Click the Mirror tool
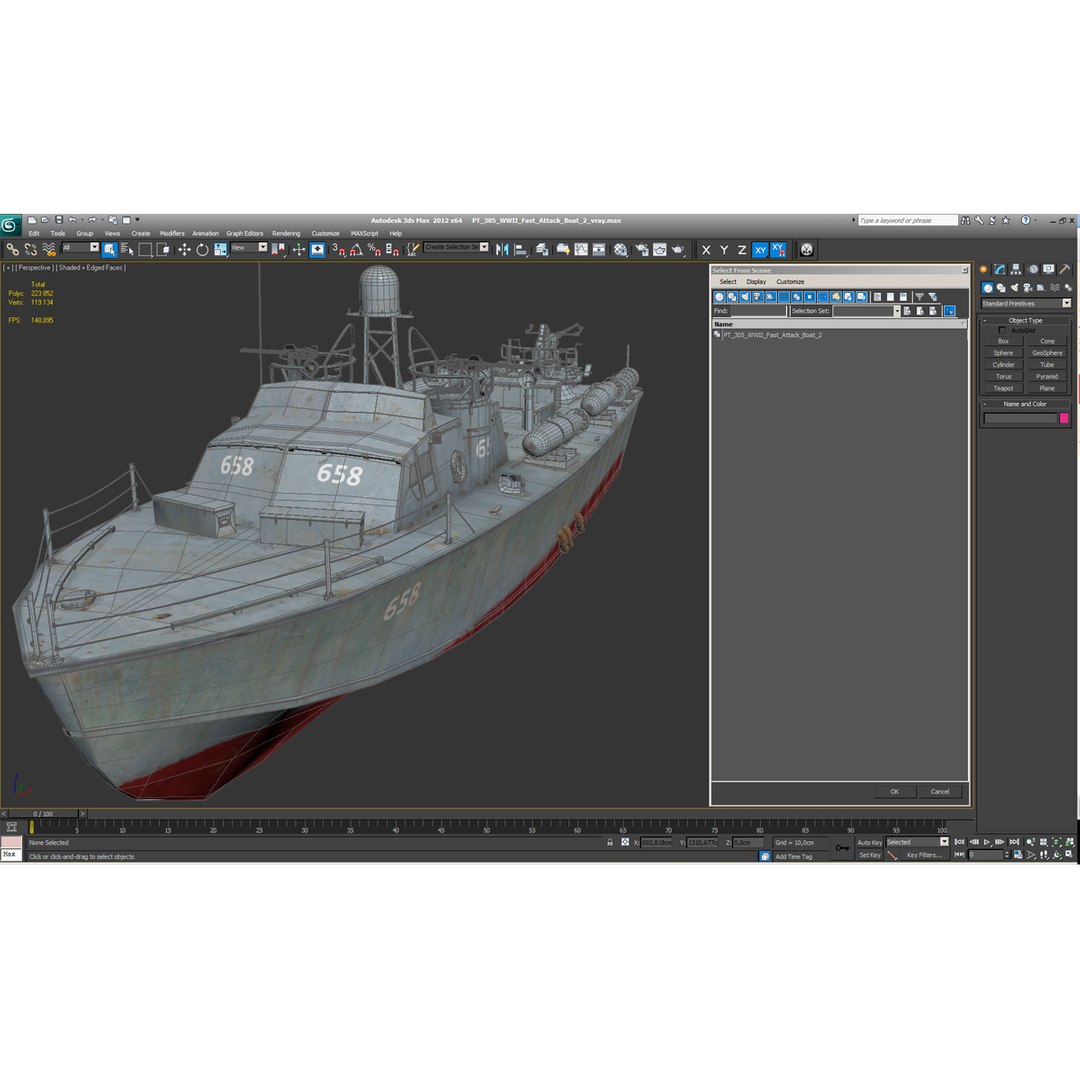The width and height of the screenshot is (1080, 1080). pos(502,249)
